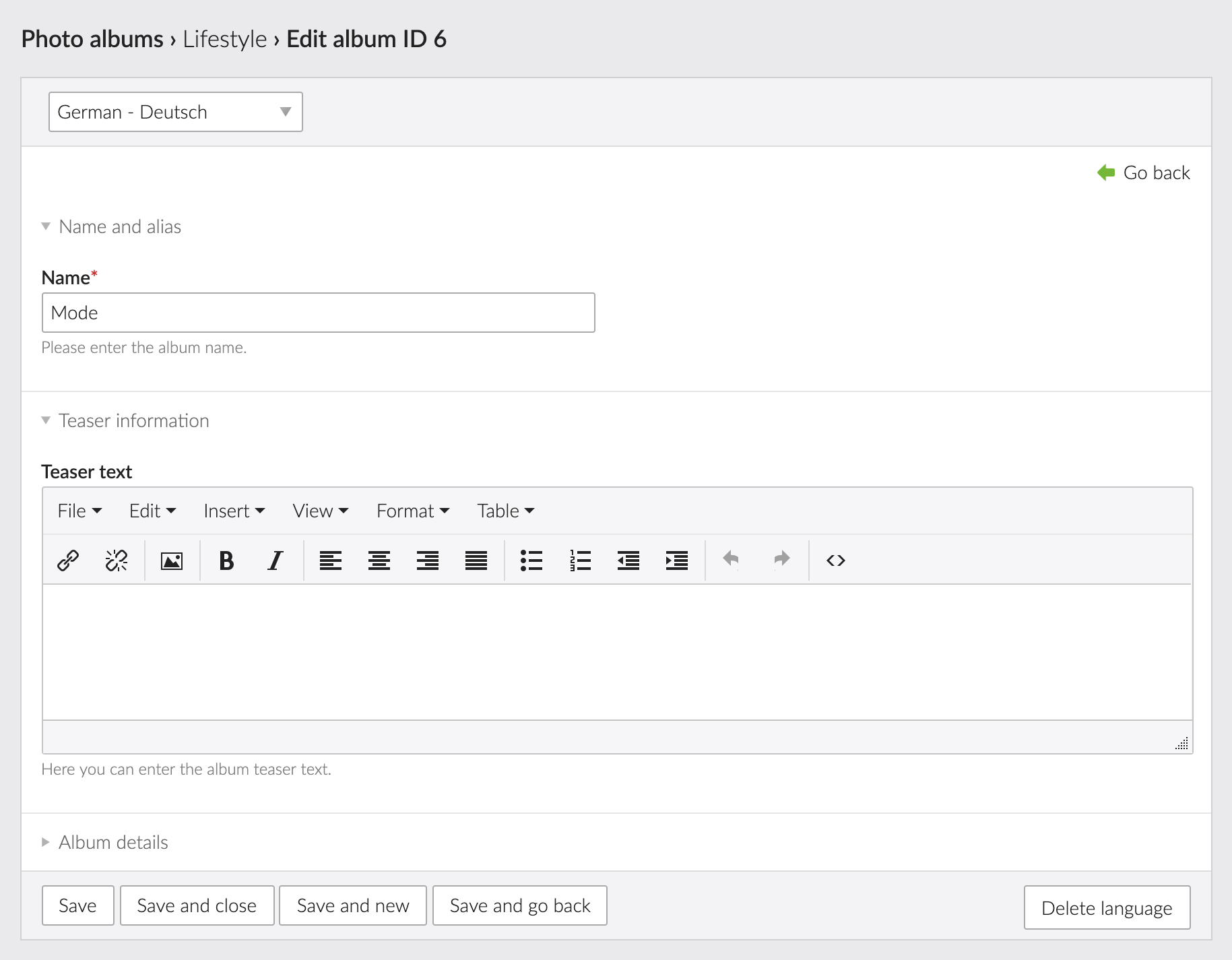Insert a bullet list
Viewport: 1232px width, 960px height.
(531, 561)
